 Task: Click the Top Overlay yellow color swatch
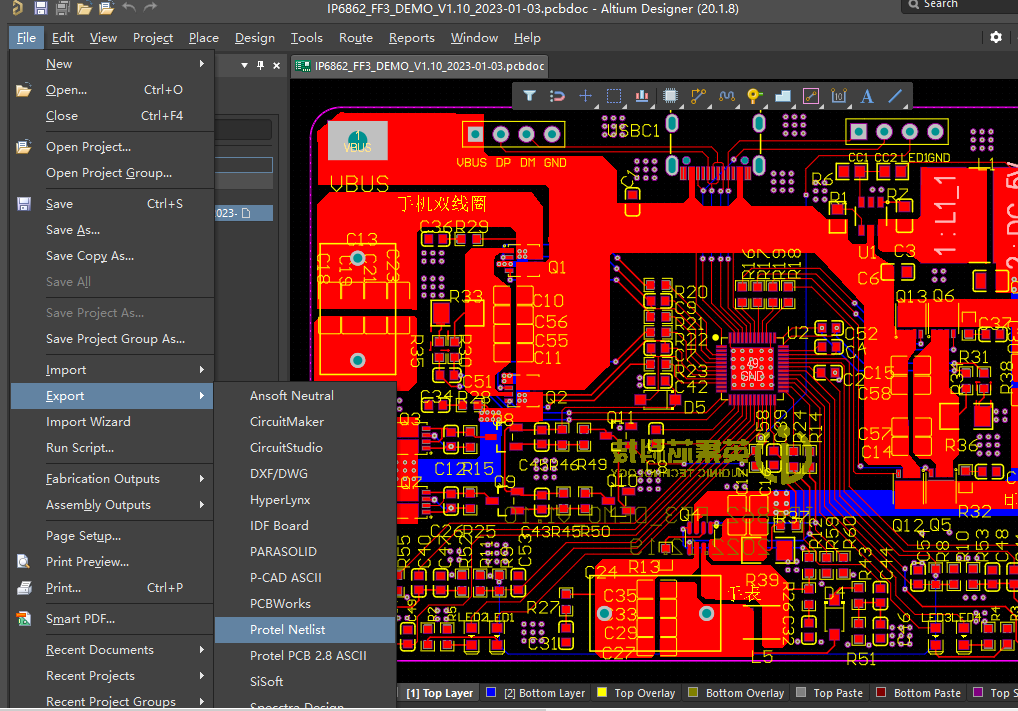coord(602,692)
